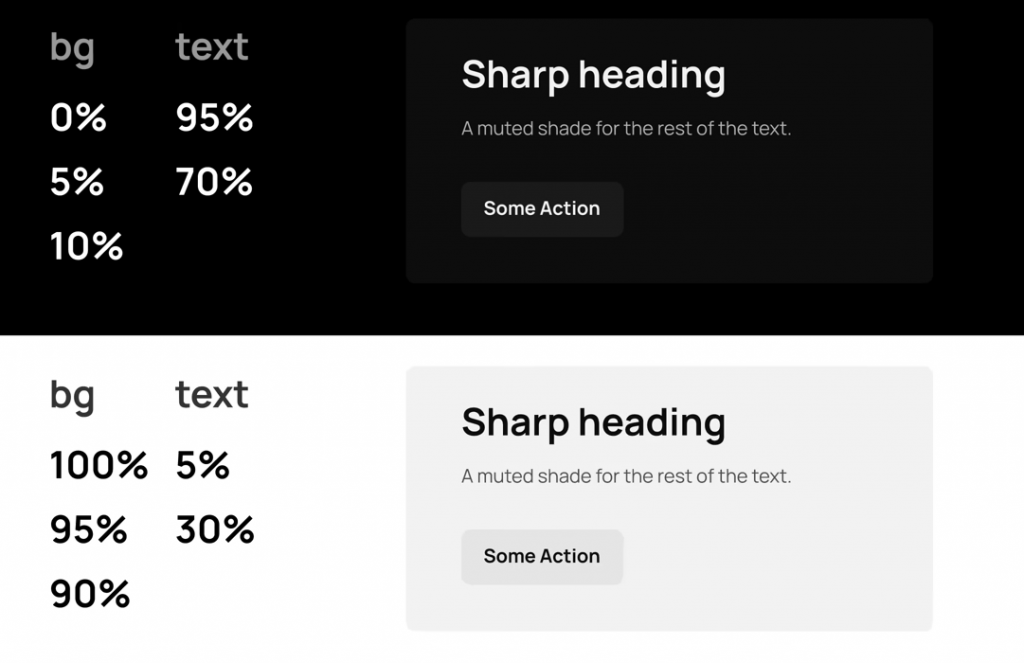1024x663 pixels.
Task: Click the bg column label in dark section
Action: click(72, 48)
